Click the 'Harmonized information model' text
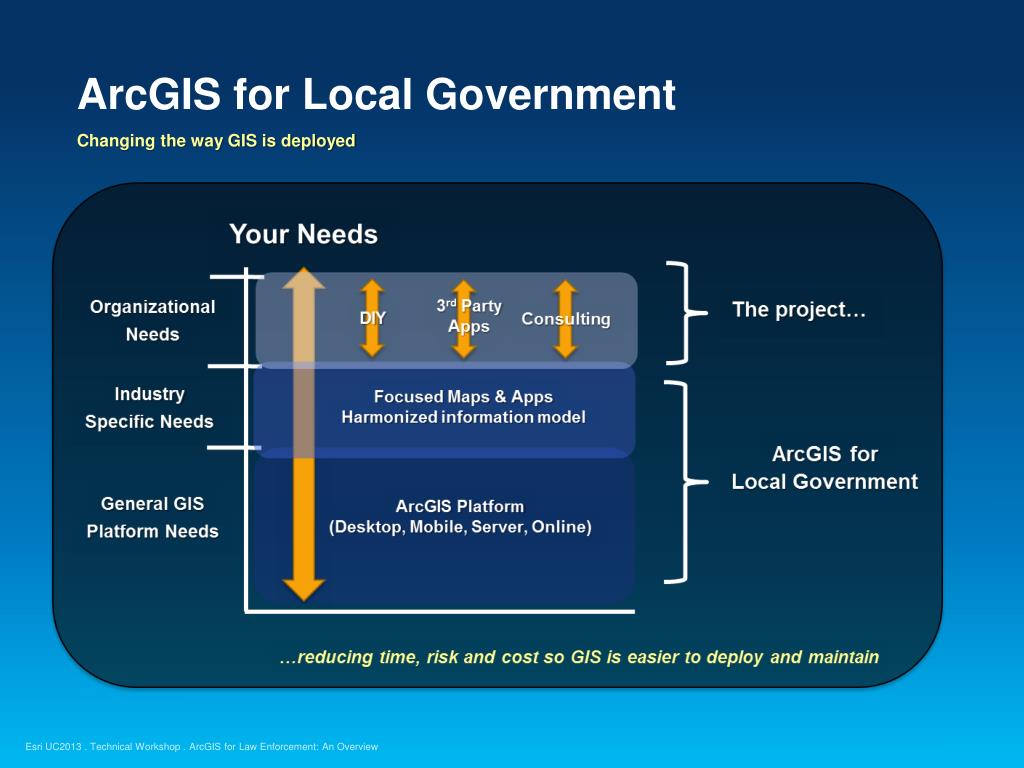1024x768 pixels. pos(463,417)
